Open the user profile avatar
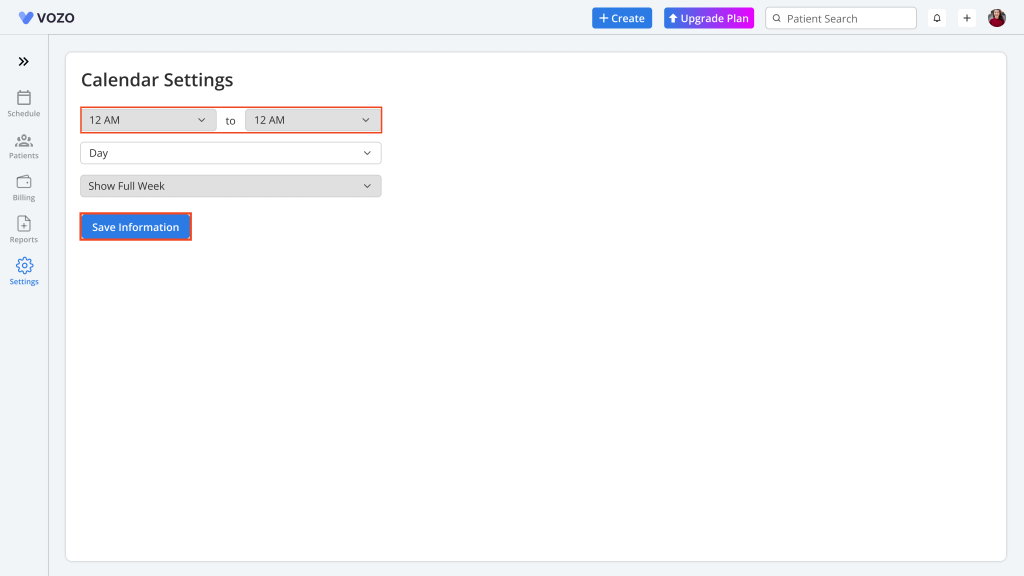 click(x=997, y=18)
